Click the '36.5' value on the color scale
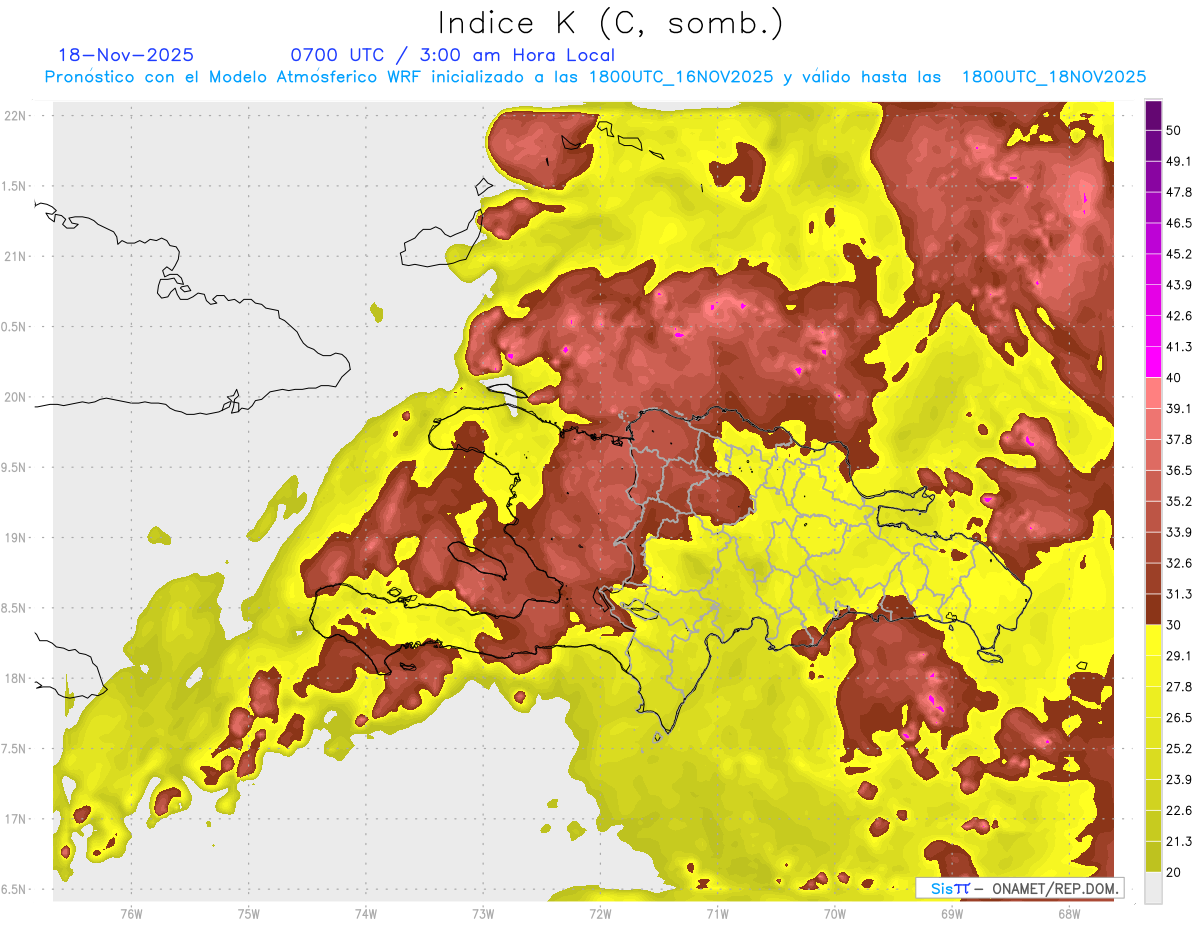Viewport: 1200px width, 927px height. coord(1179,470)
